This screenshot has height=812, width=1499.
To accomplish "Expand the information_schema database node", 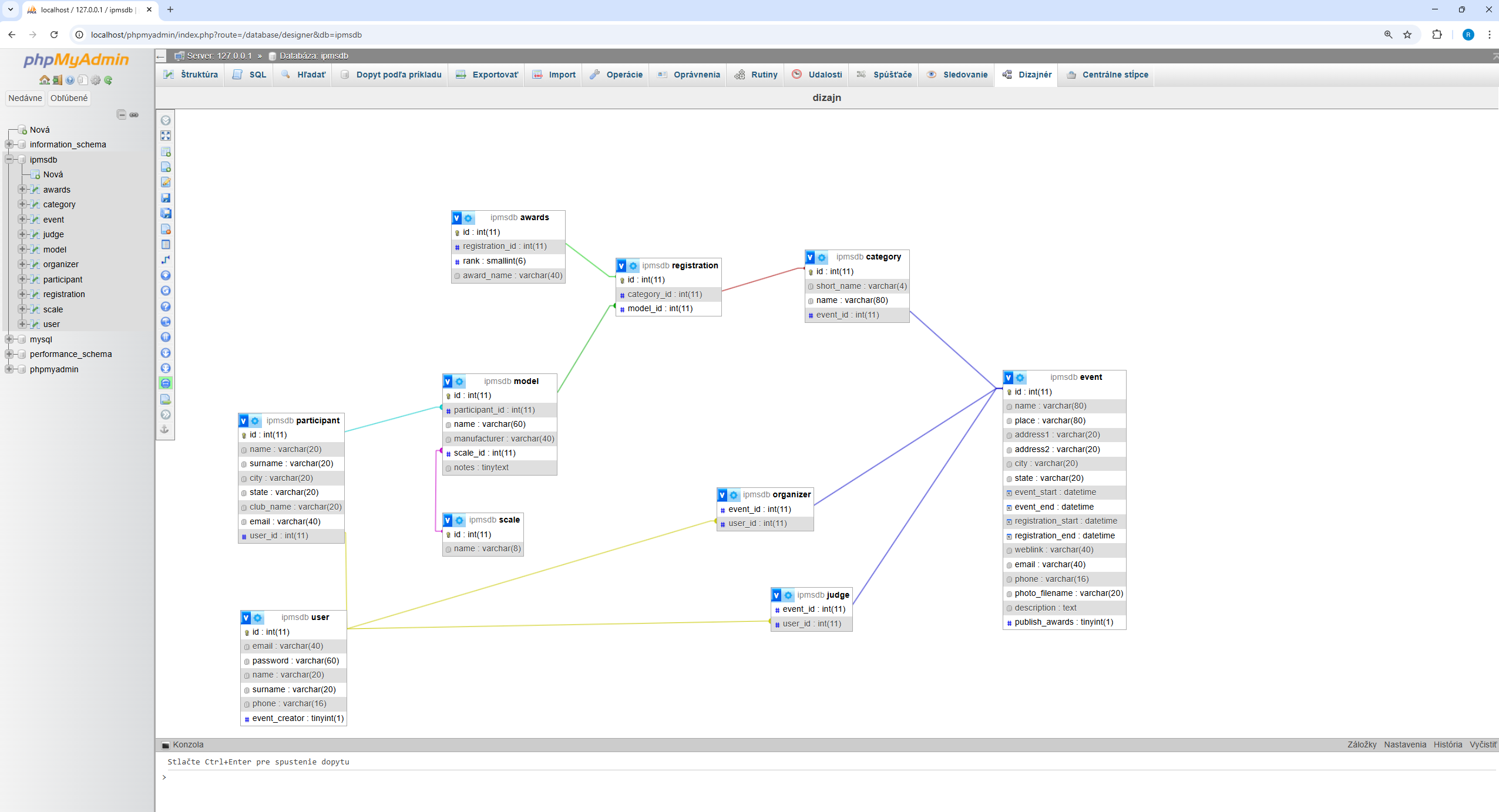I will [9, 144].
